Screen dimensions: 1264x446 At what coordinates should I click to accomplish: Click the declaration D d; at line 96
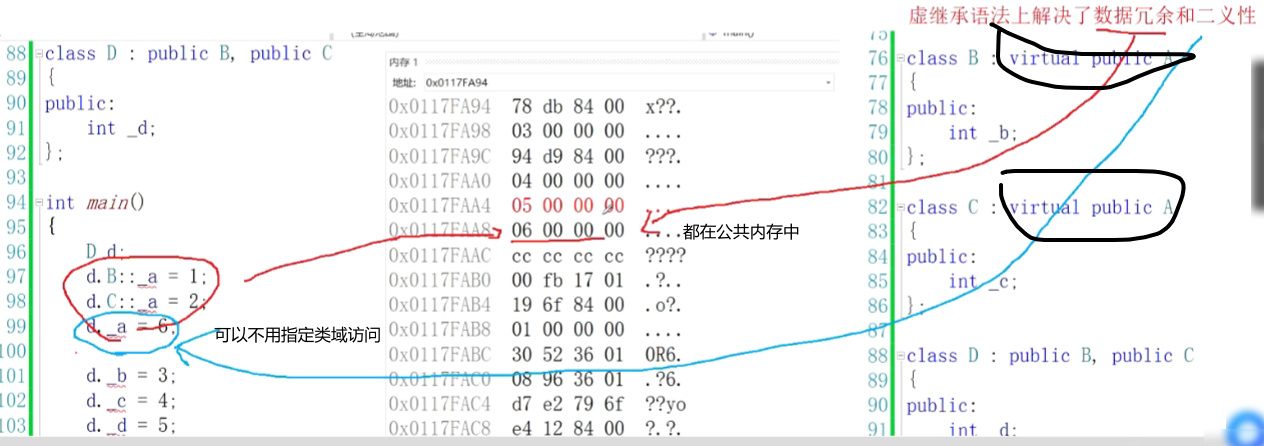tap(105, 252)
